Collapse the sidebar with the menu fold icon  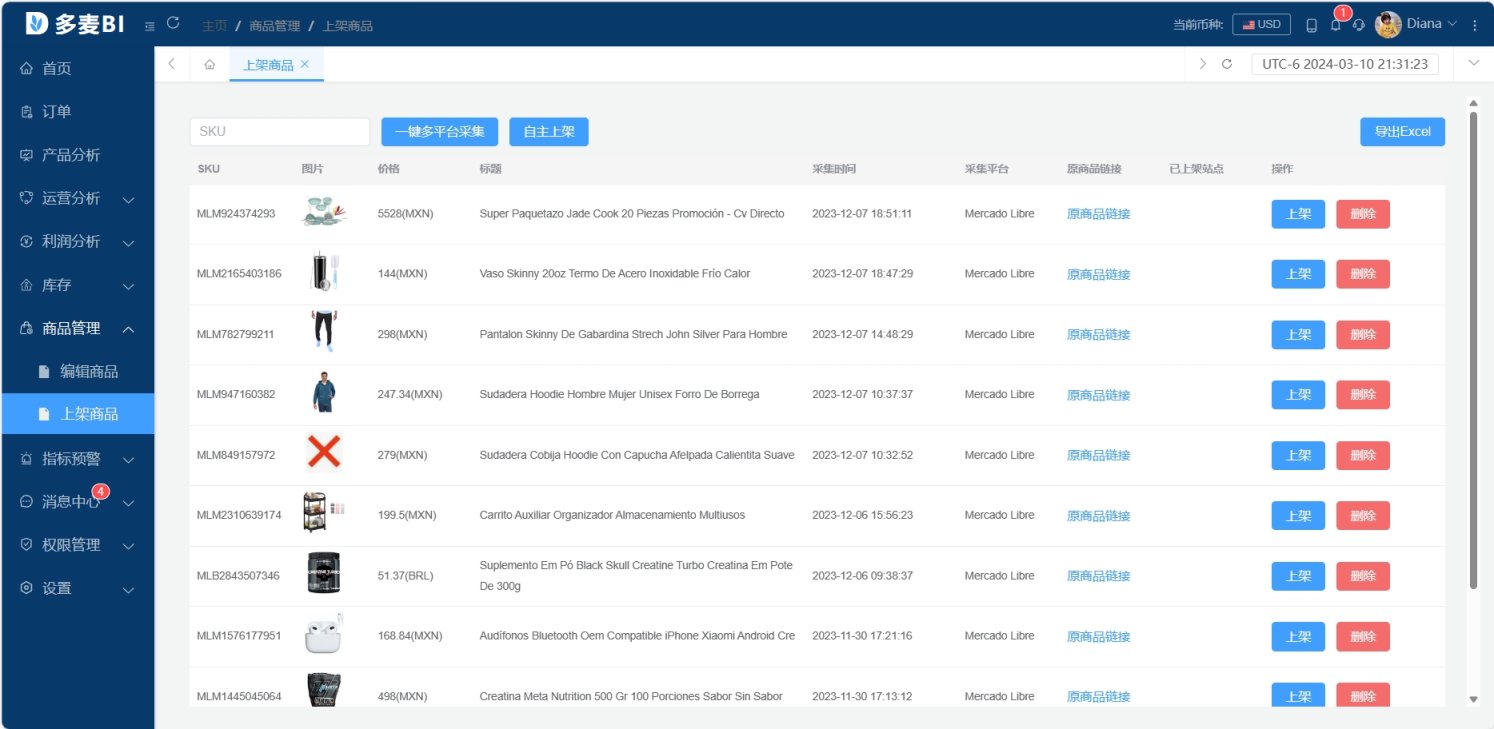[x=150, y=25]
